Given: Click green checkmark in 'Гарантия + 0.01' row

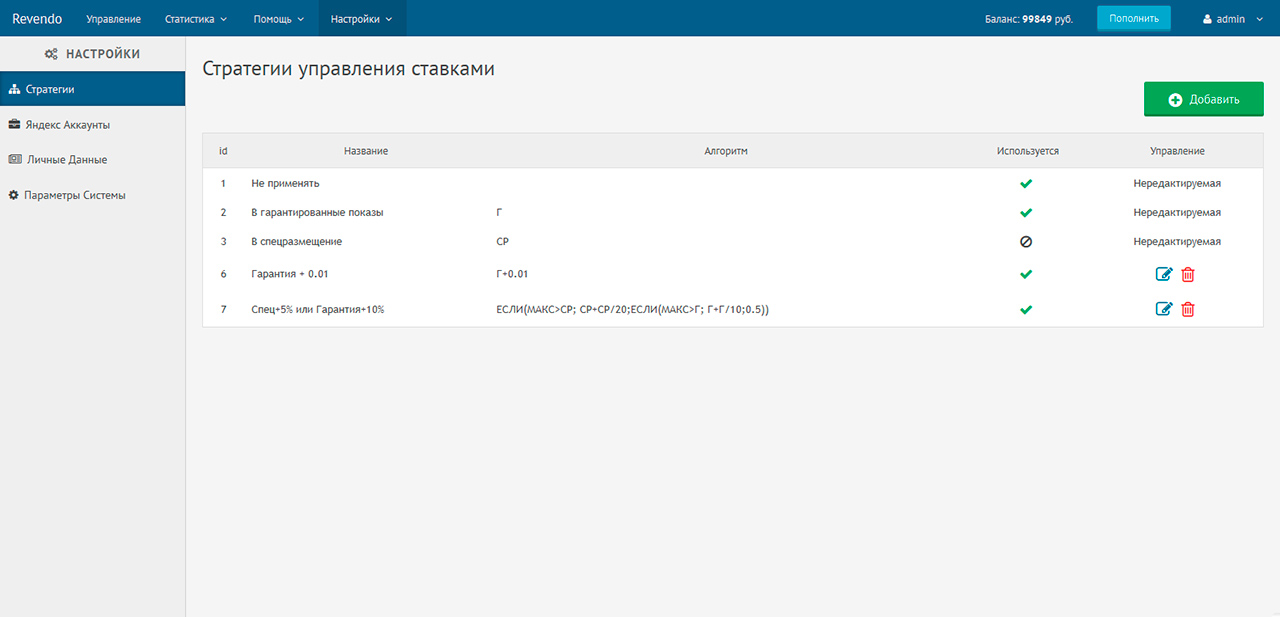Looking at the screenshot, I should [x=1026, y=274].
